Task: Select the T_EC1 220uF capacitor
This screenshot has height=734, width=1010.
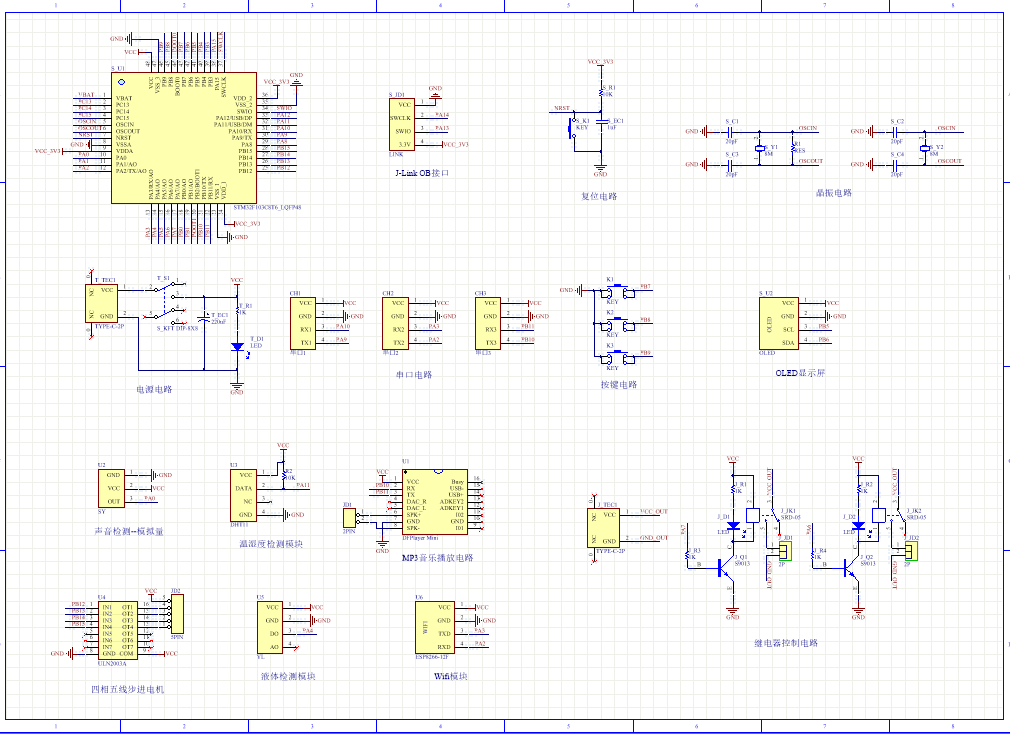Action: [x=205, y=318]
